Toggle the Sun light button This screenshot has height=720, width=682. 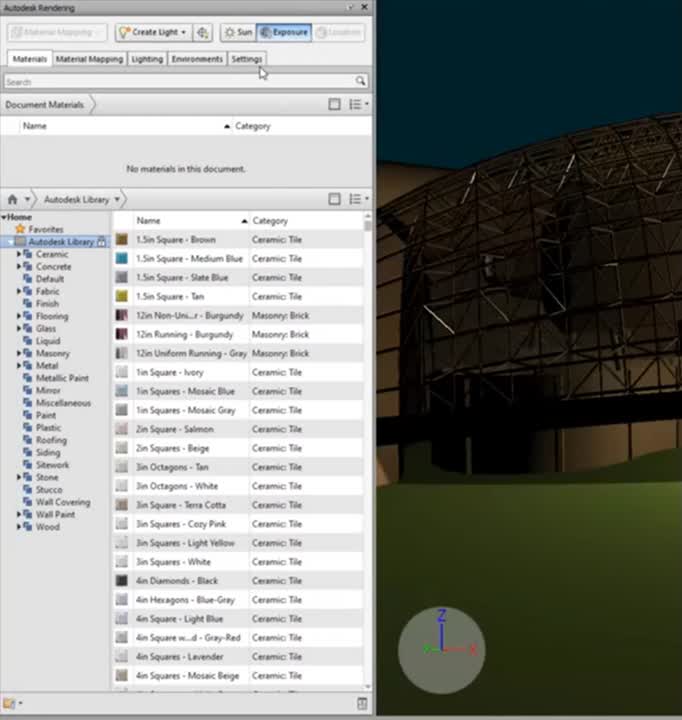238,32
